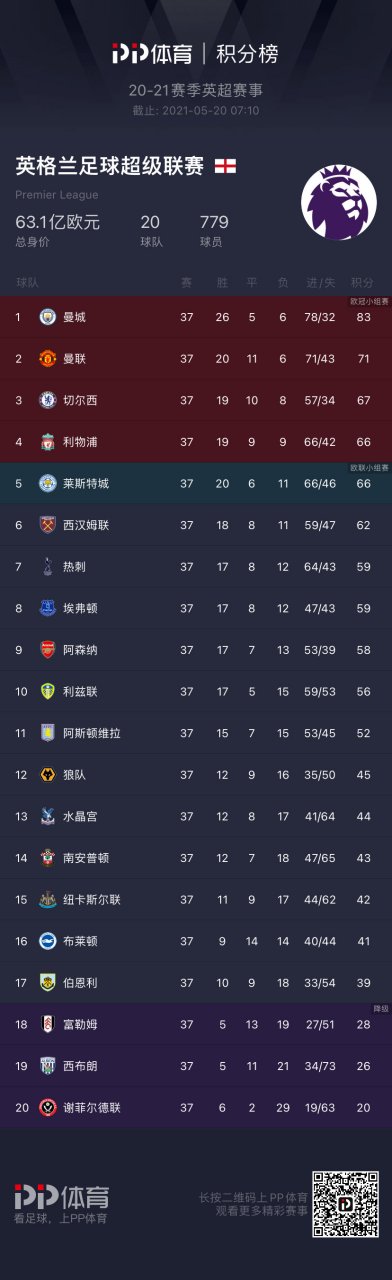
Task: Select the Manchester City crest icon
Action: [x=47, y=317]
